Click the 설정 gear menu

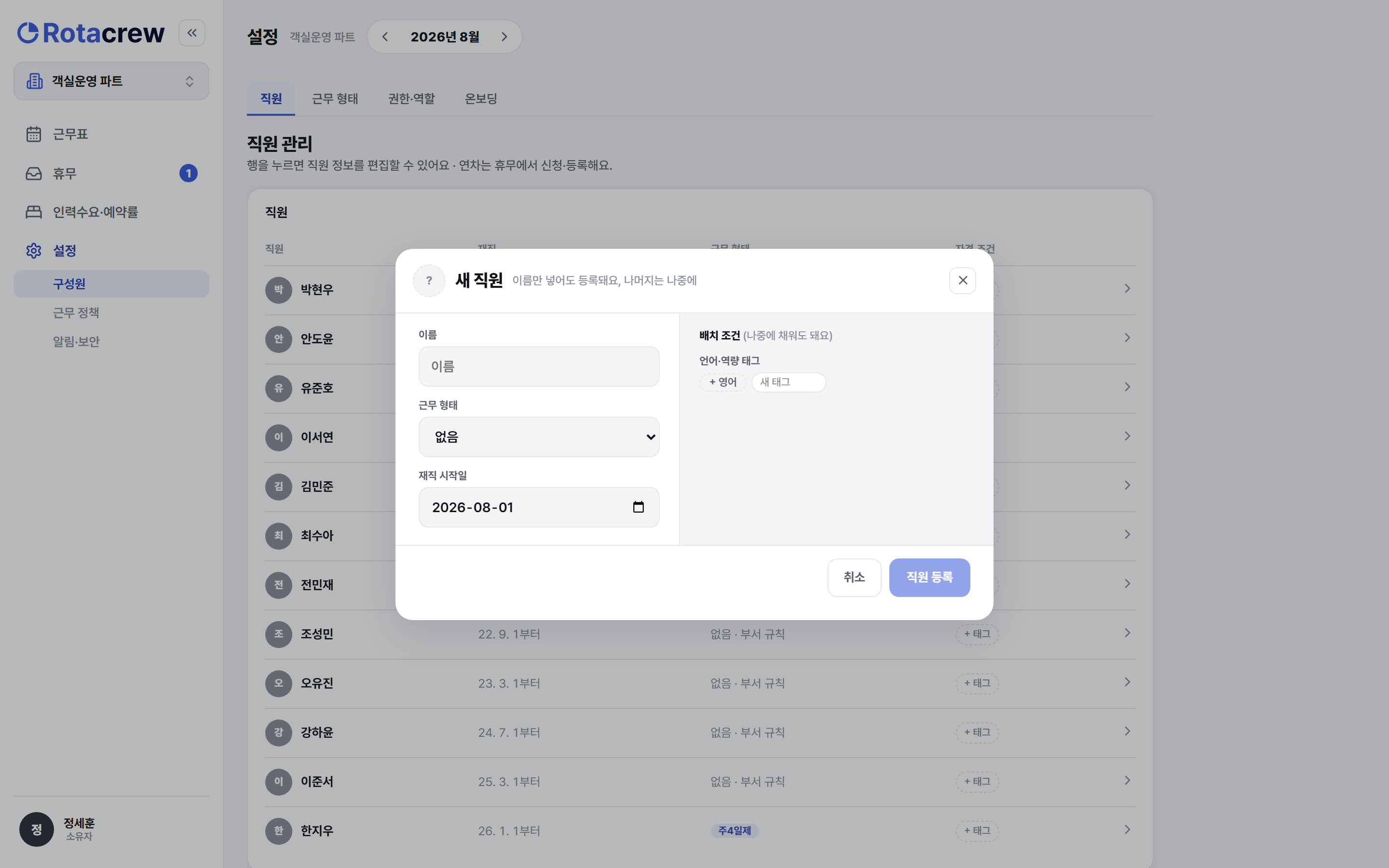tap(111, 251)
